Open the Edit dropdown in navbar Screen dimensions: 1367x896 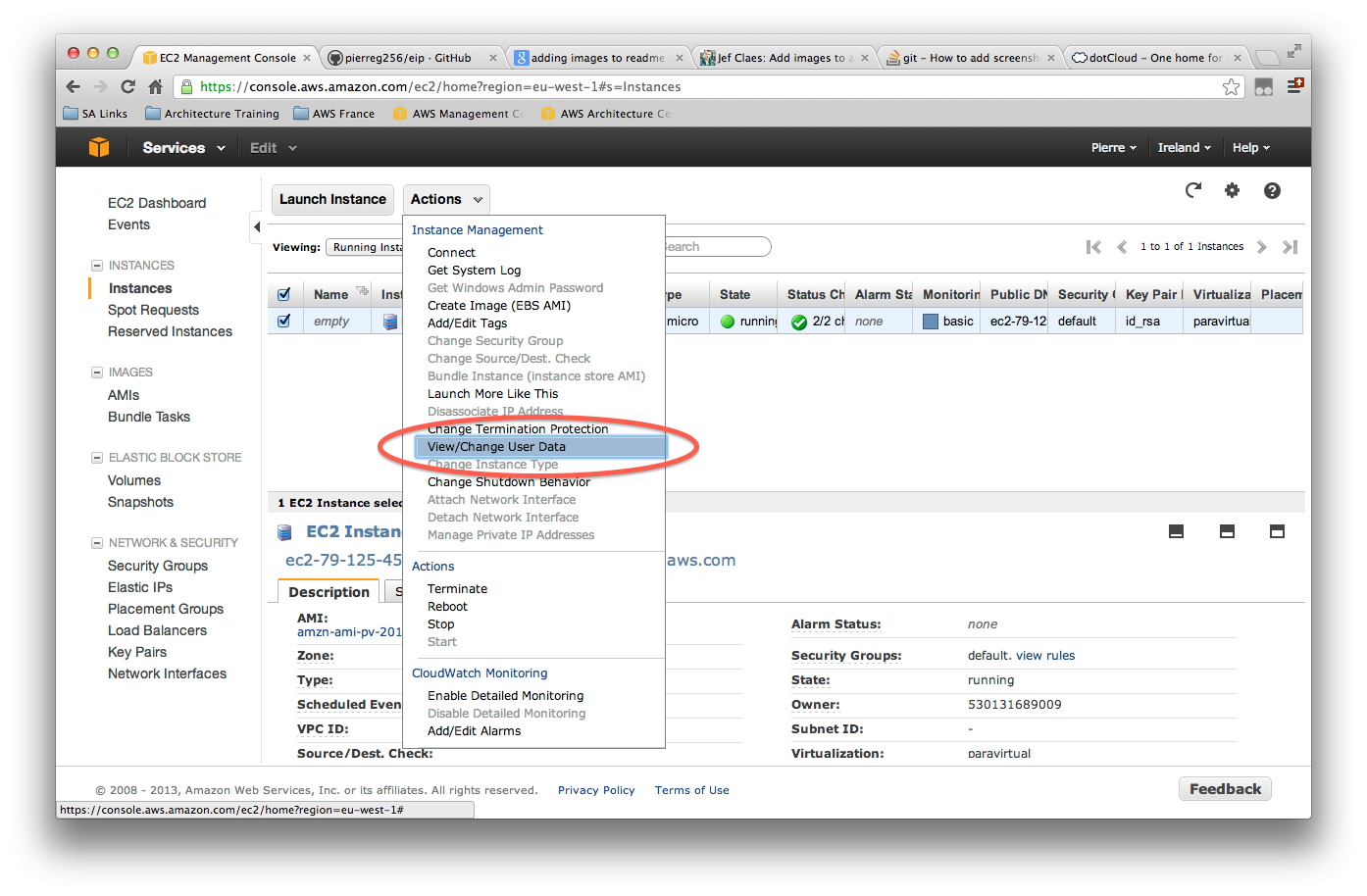pyautogui.click(x=273, y=148)
